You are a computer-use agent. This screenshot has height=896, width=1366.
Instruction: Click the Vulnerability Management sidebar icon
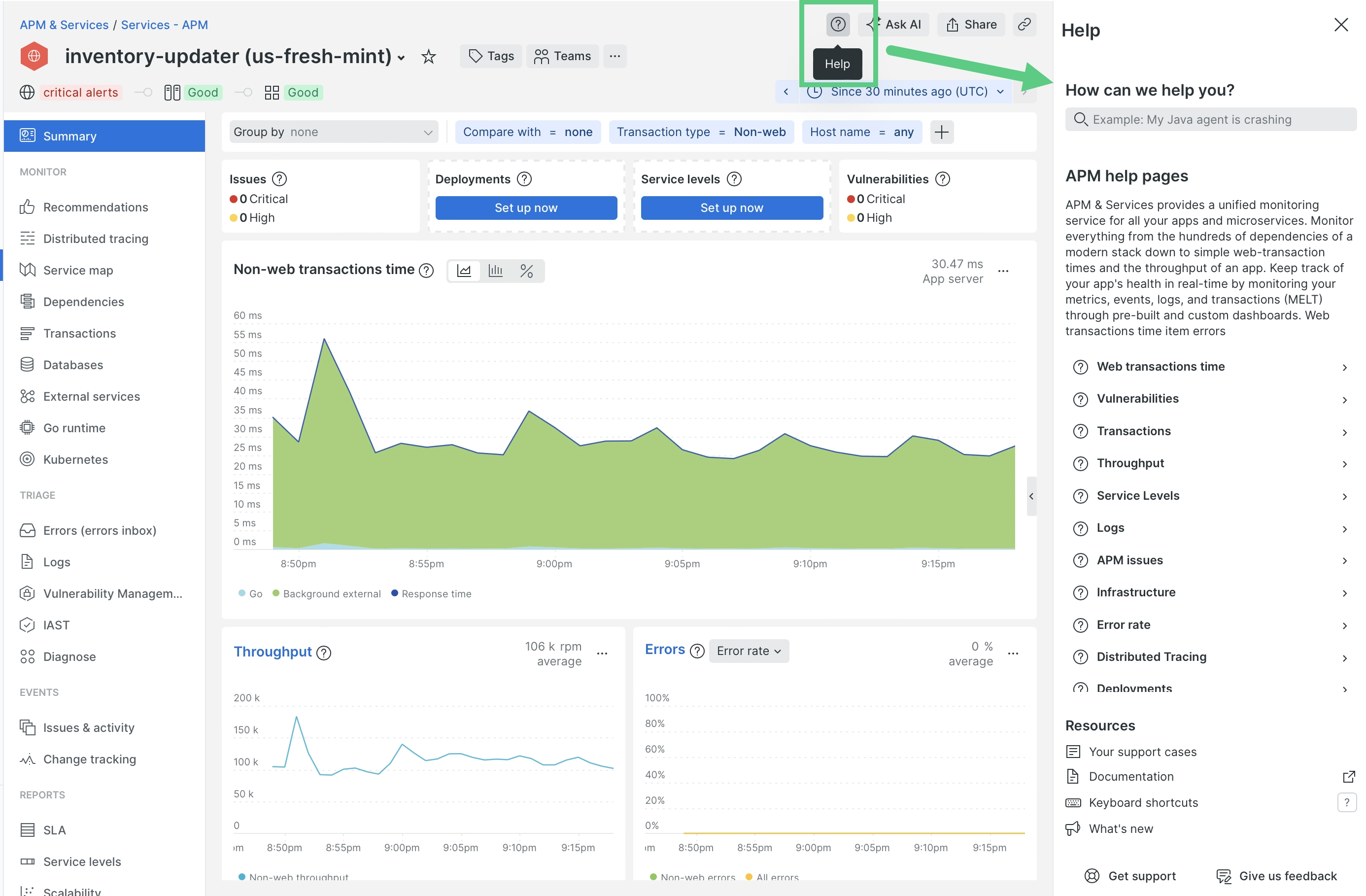click(x=27, y=593)
